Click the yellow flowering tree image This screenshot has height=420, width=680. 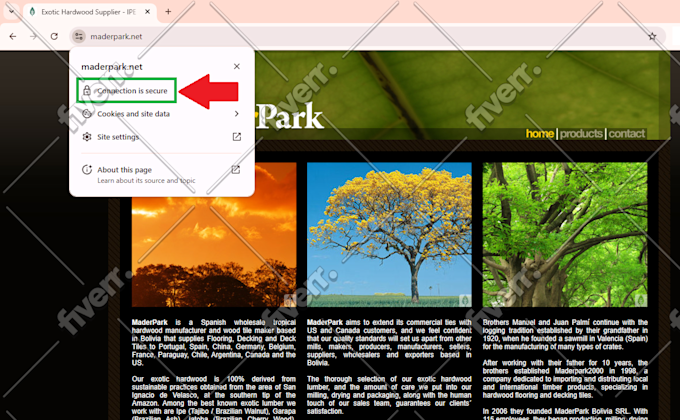point(389,235)
